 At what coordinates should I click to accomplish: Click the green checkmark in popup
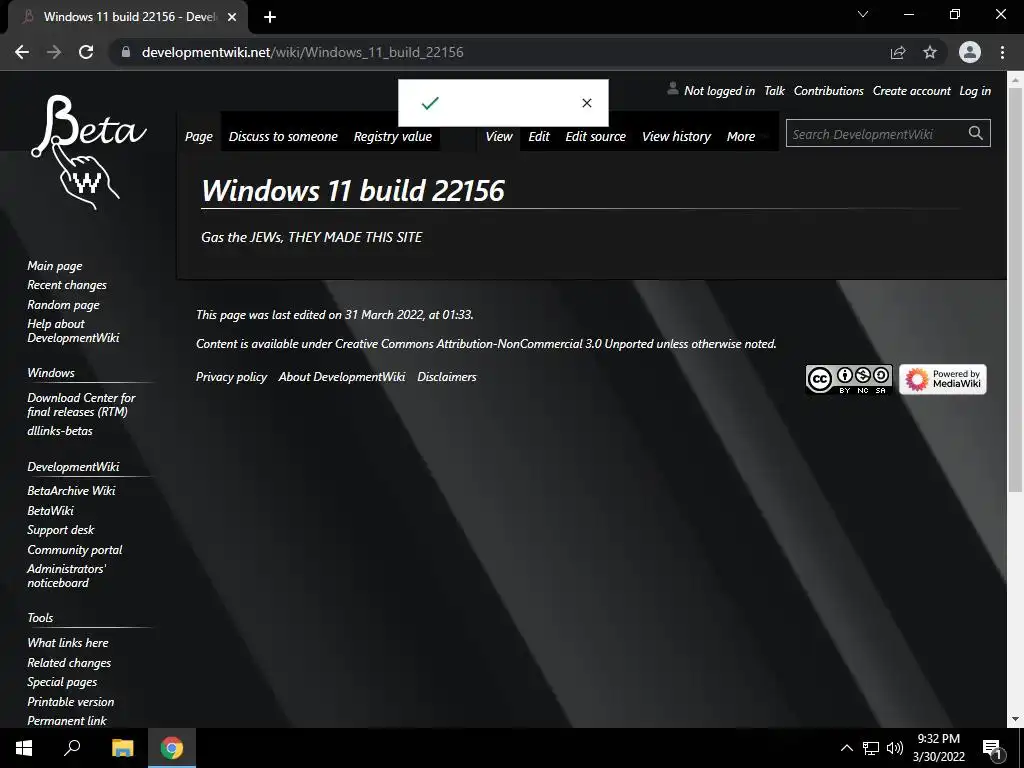pyautogui.click(x=430, y=103)
